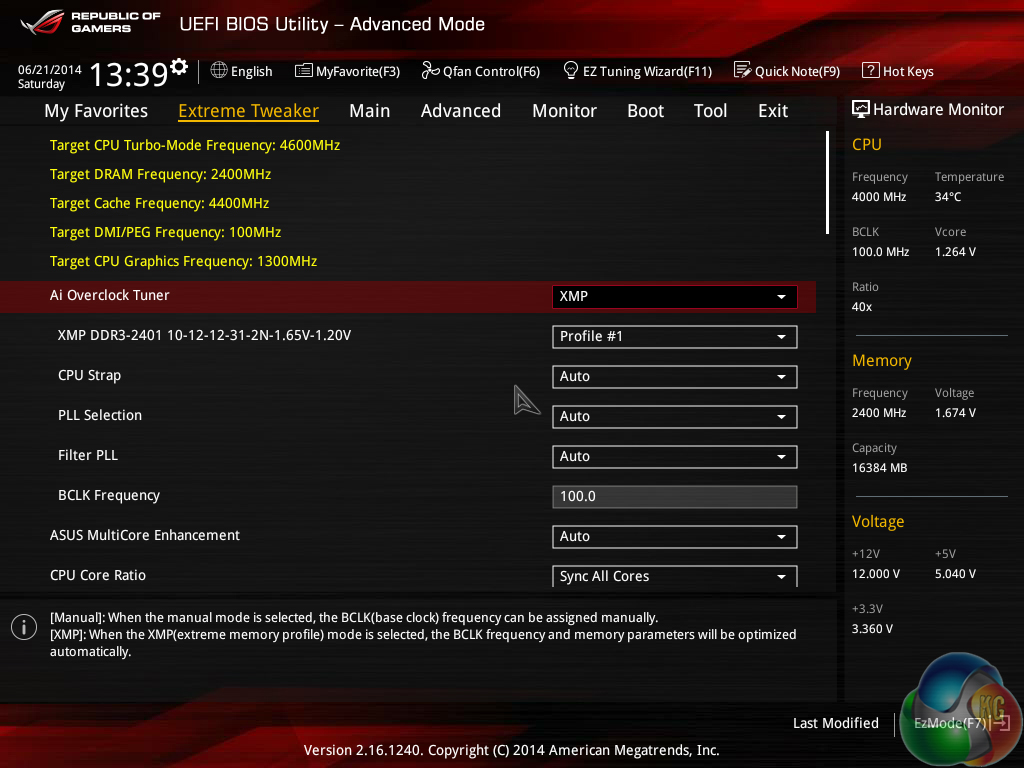
Task: Click the MyFavorite list icon
Action: (304, 71)
